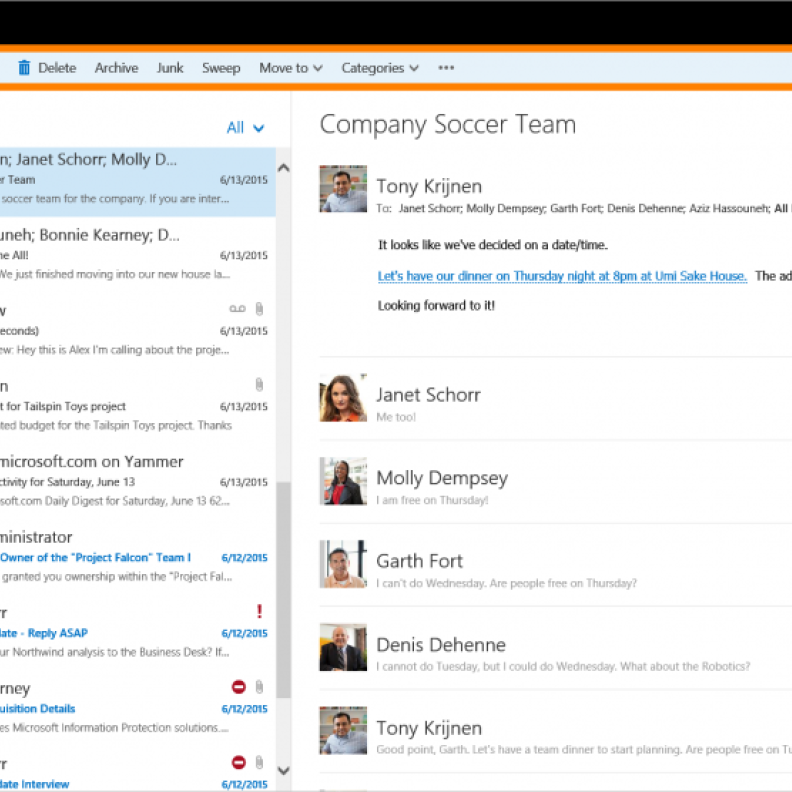
Task: Click Sweep in the toolbar
Action: pyautogui.click(x=221, y=68)
